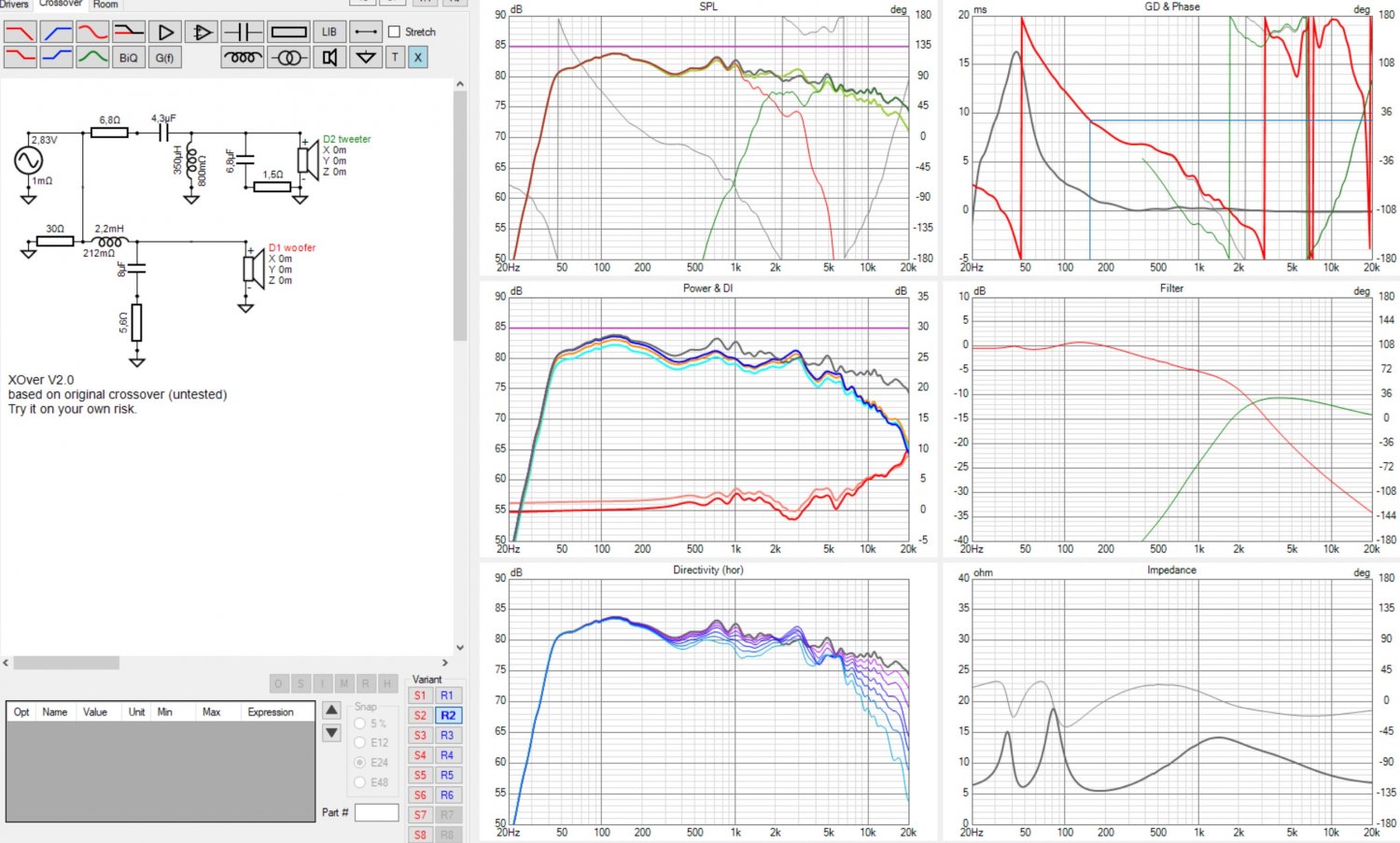
Task: Switch to the Crossover tab
Action: [x=61, y=4]
